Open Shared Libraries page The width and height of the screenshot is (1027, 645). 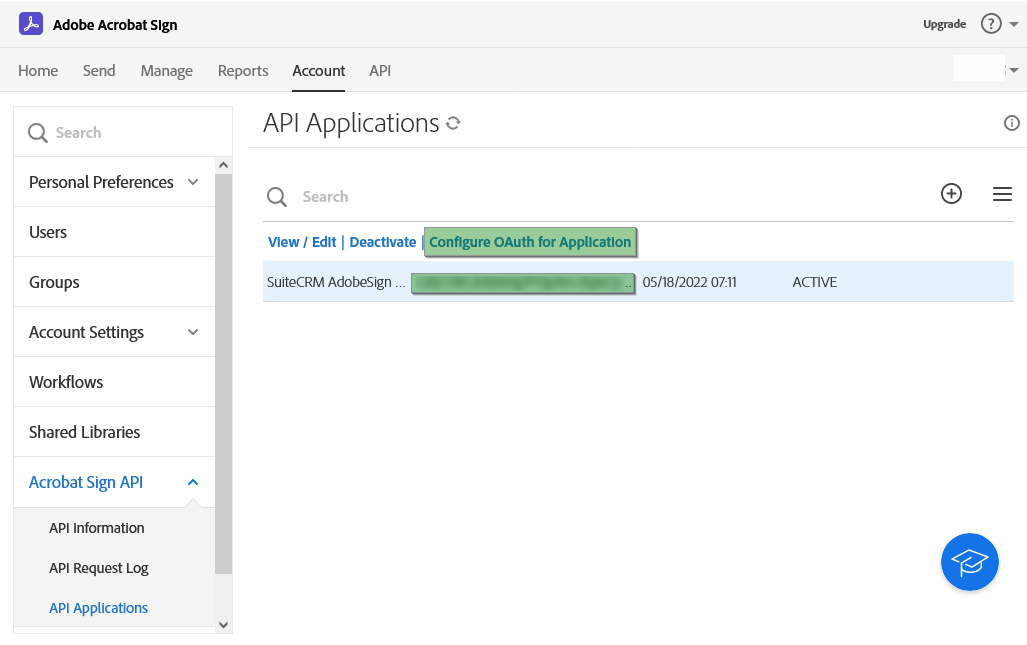click(x=84, y=432)
